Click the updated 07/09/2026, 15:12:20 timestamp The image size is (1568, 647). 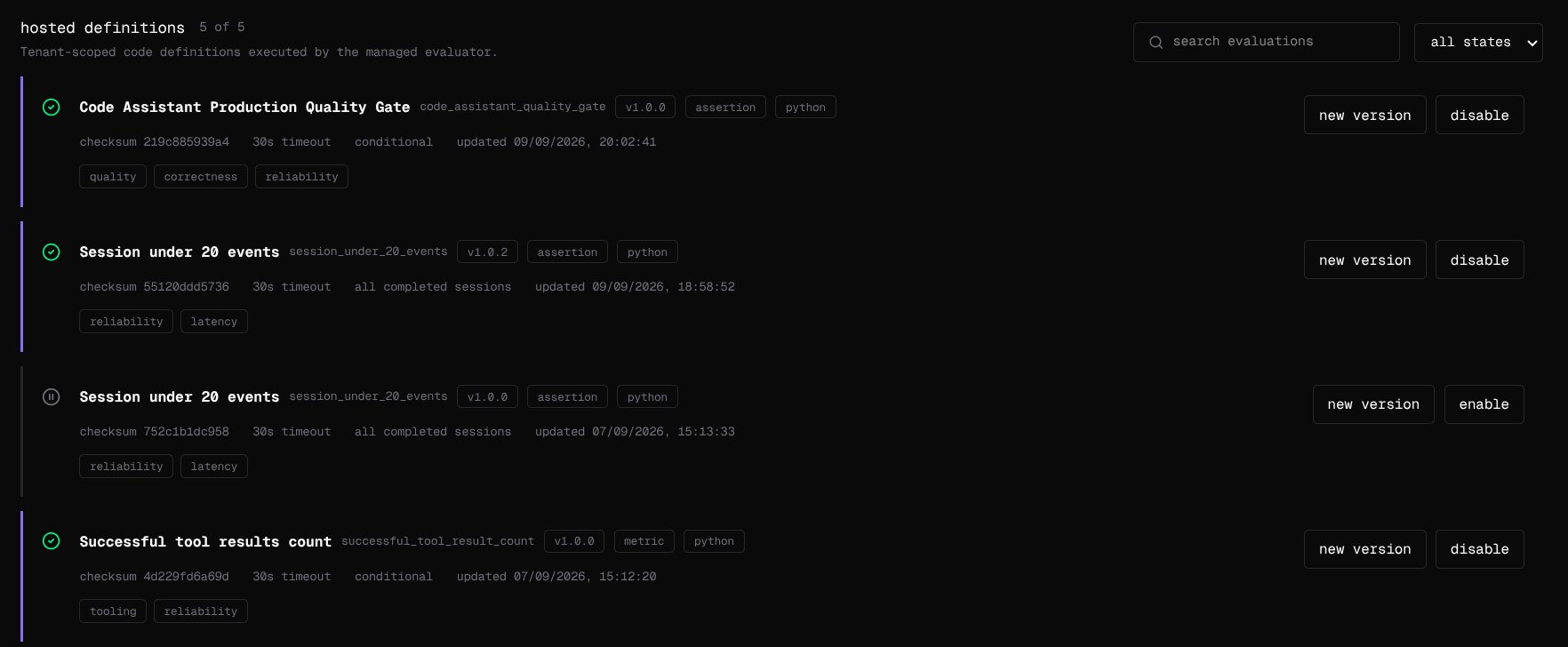tap(556, 577)
